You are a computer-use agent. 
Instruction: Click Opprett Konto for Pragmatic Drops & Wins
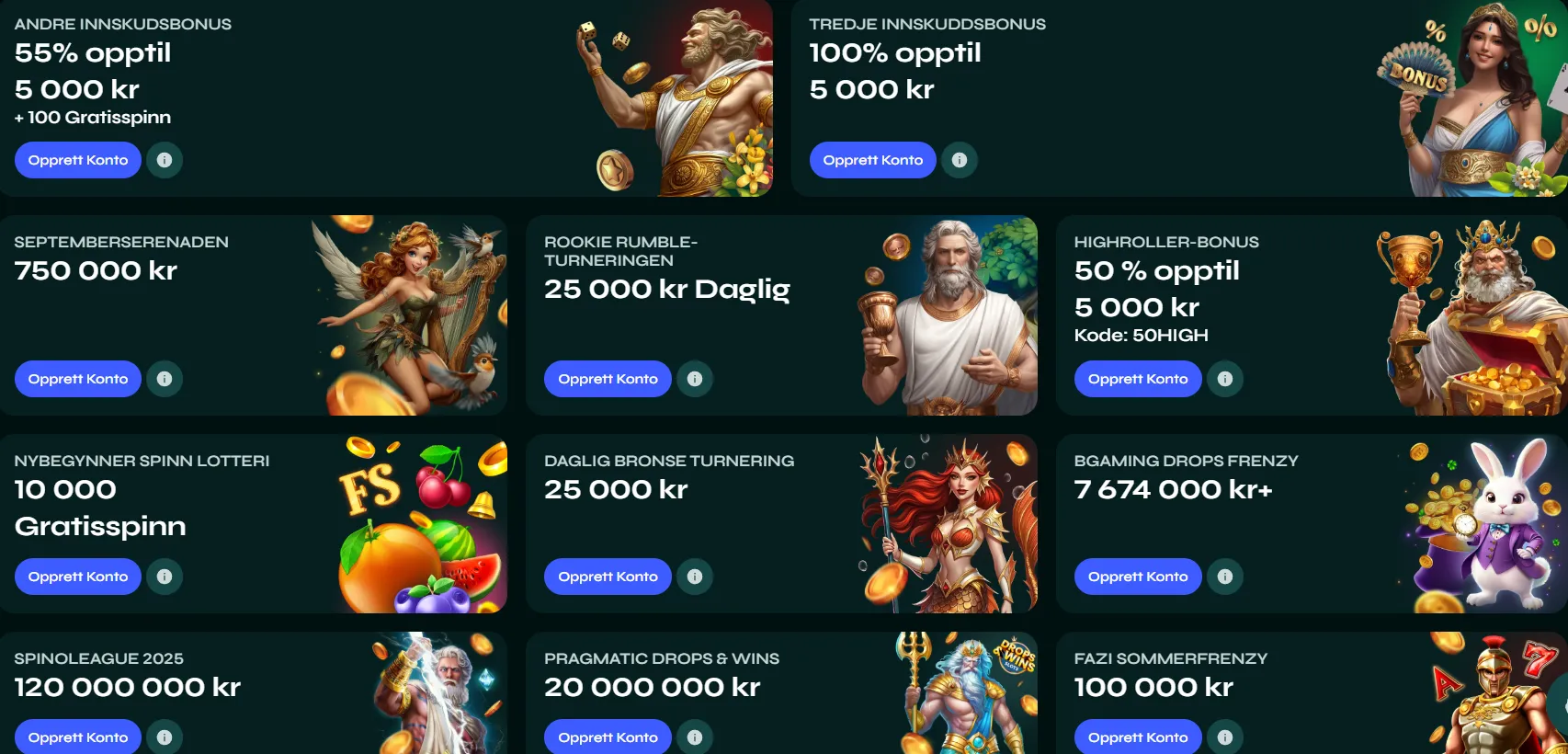[x=608, y=737]
